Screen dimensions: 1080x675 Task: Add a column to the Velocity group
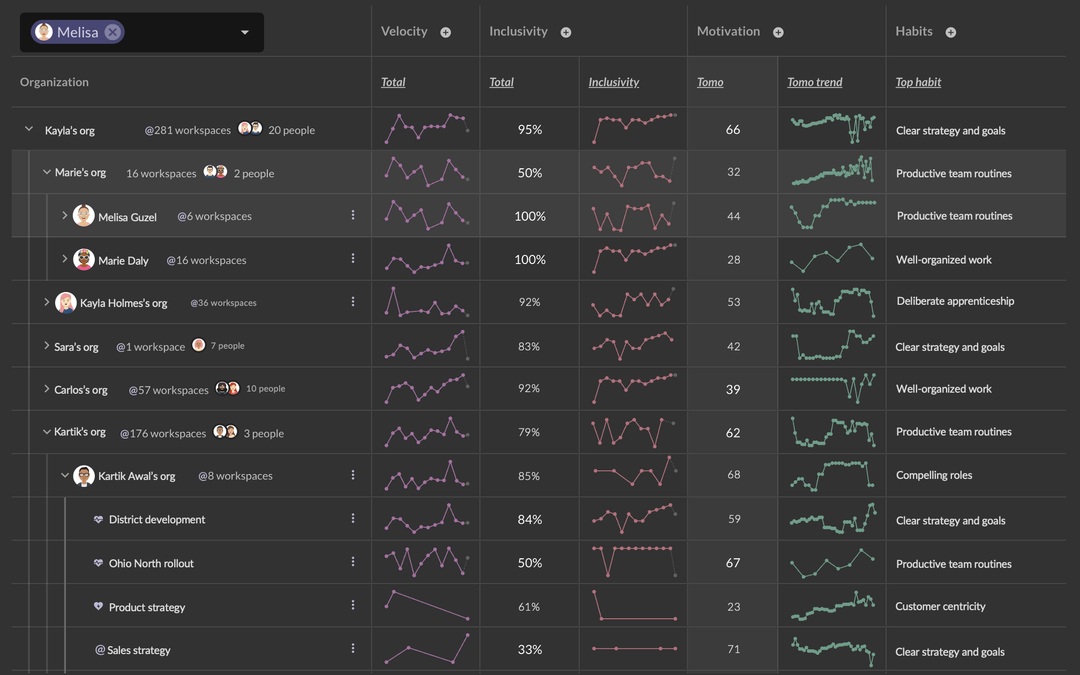[446, 32]
